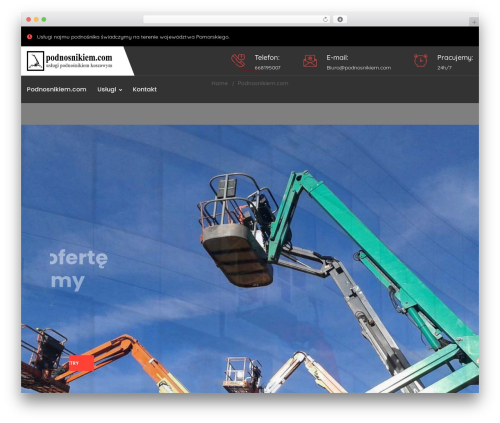Click the podnosnikiem.com site logo

tap(70, 61)
